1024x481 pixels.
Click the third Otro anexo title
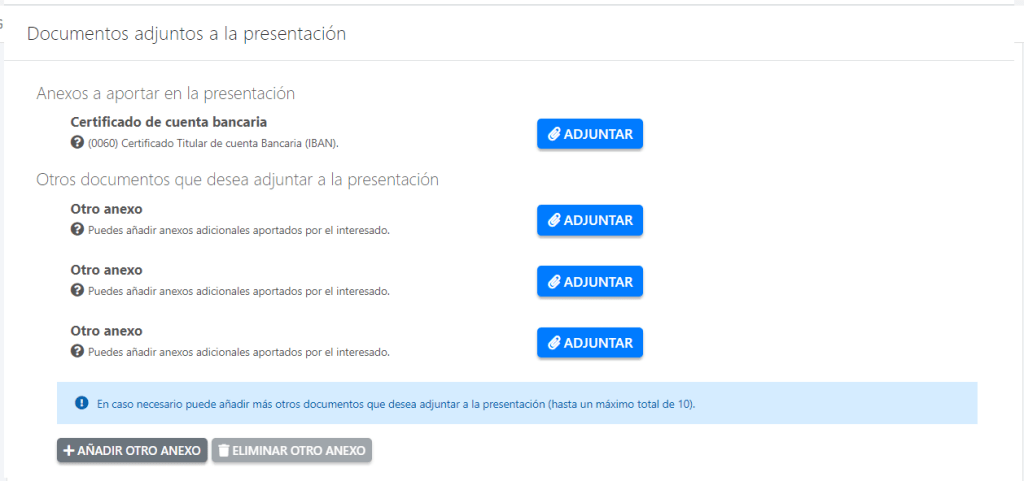coord(106,331)
